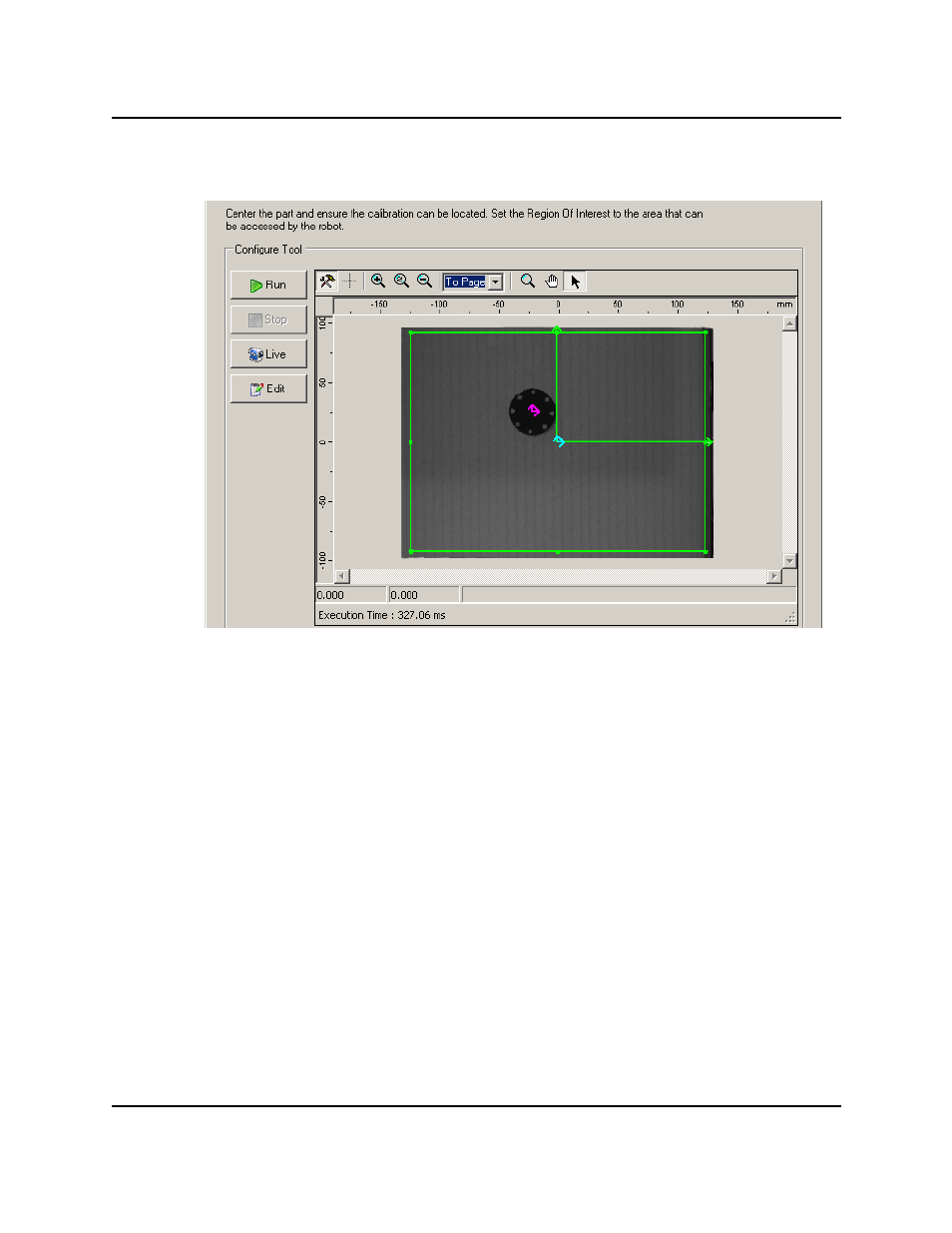Click the Execution Time status text
This screenshot has width=952, height=1233.
point(382,615)
